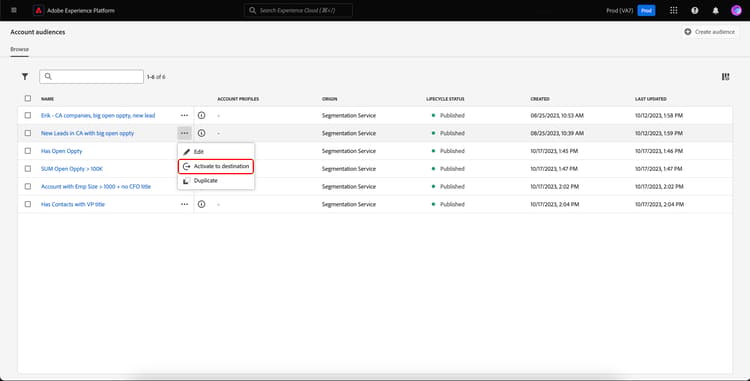
Task: Sort by the Last Updated column header
Action: 651,99
